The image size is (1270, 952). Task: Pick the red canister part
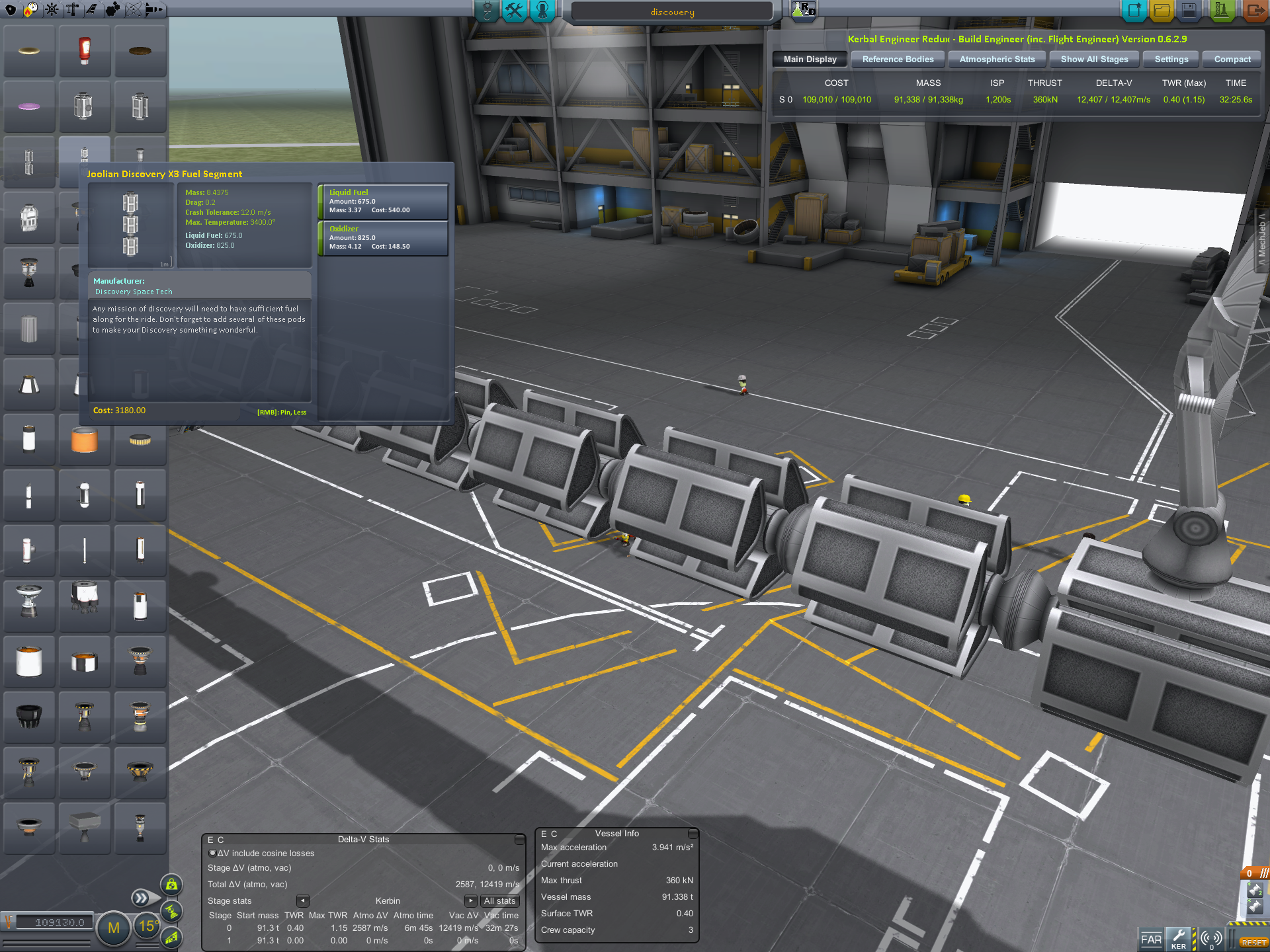click(x=84, y=51)
